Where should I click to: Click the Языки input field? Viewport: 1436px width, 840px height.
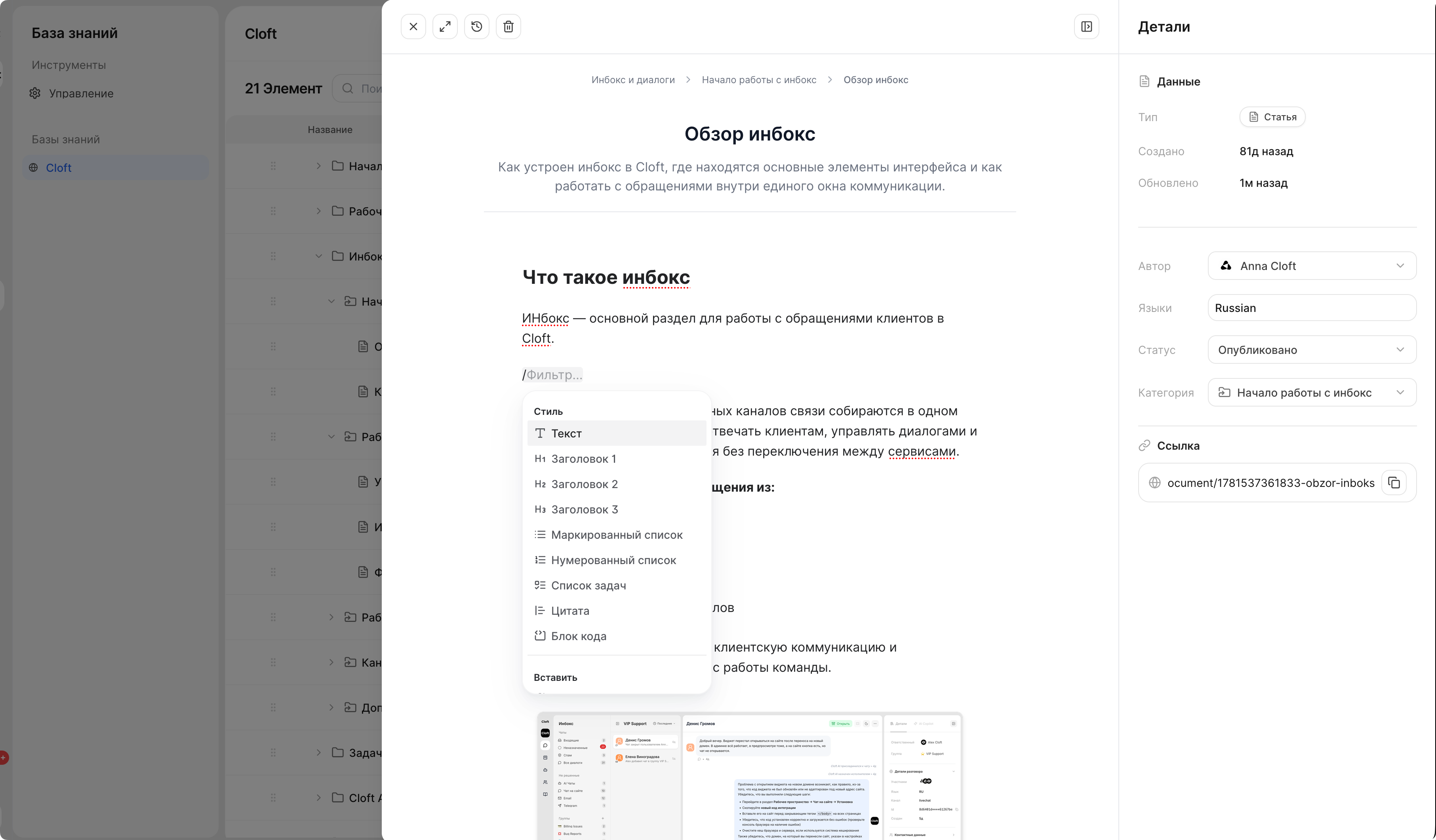[x=1312, y=308]
